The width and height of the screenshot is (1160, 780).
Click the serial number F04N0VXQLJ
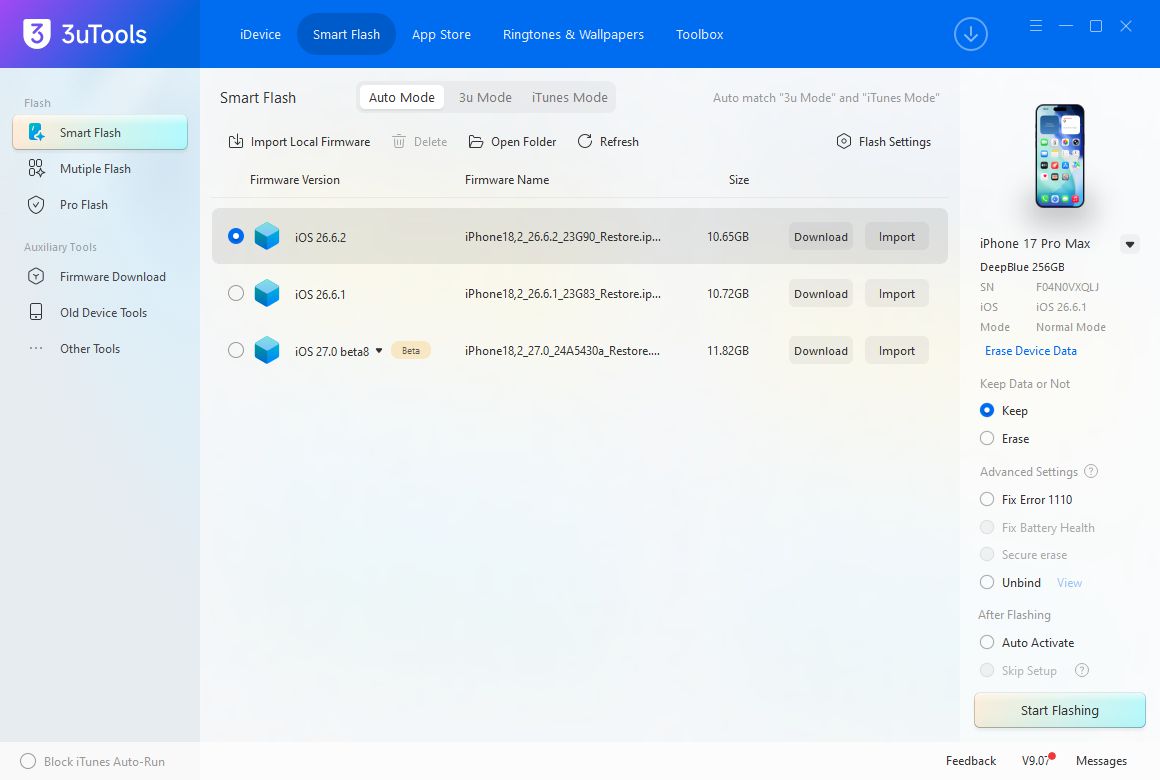coord(1067,287)
